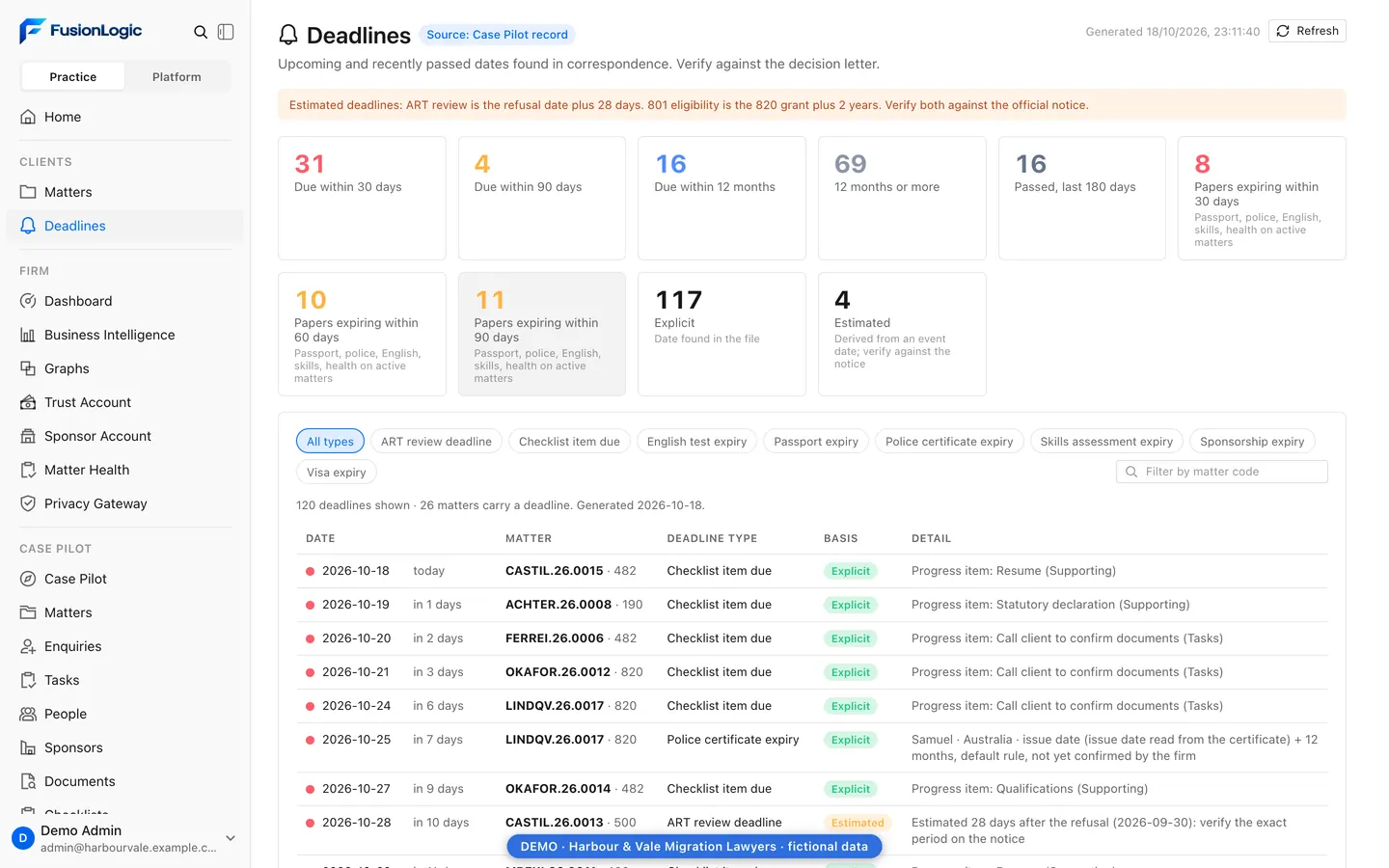Click the Matters folder icon under Clients
The width and height of the screenshot is (1389, 868).
click(x=28, y=192)
